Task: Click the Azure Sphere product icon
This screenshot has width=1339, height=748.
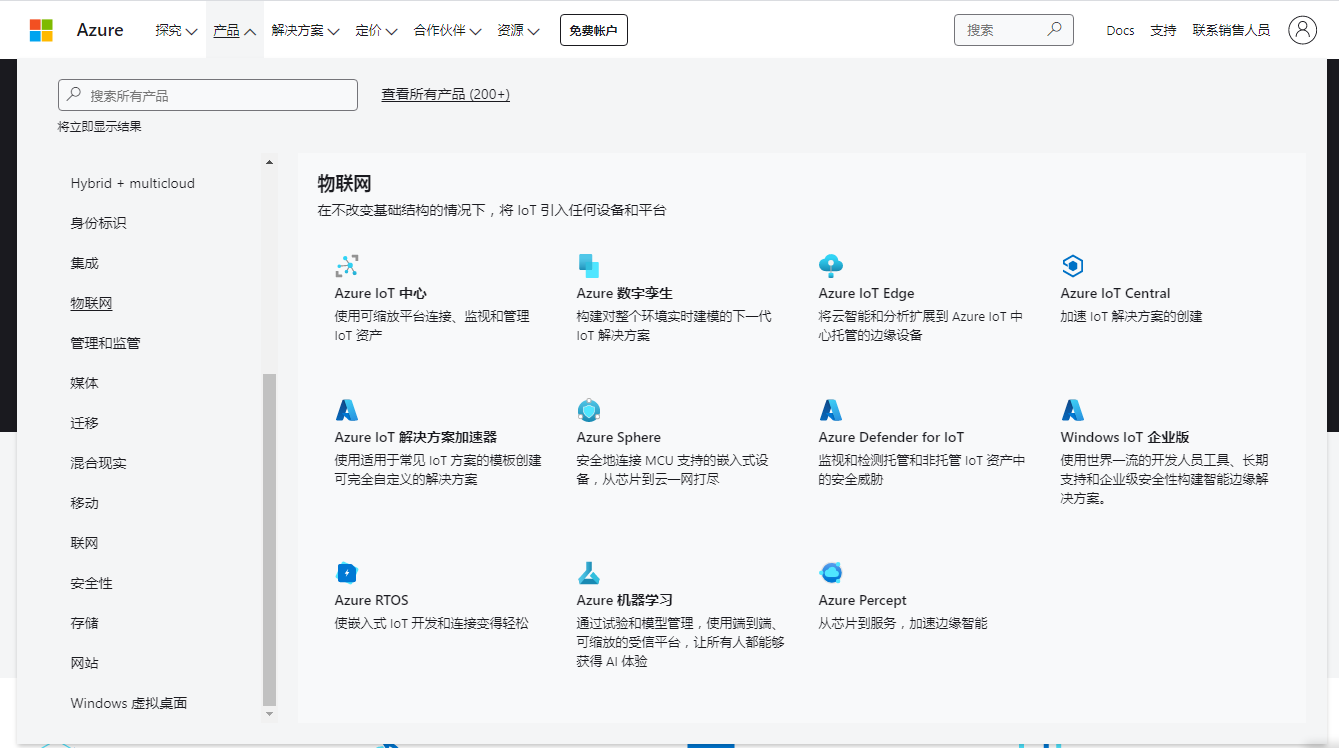Action: pos(588,410)
